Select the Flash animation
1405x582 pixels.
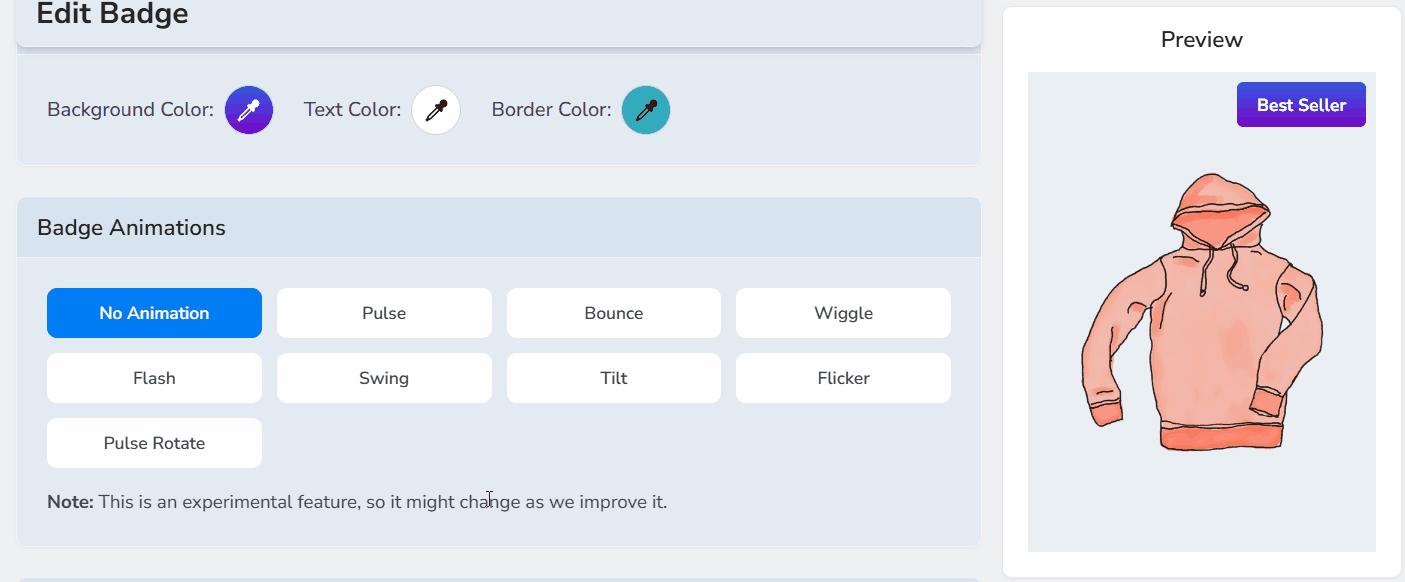tap(154, 378)
